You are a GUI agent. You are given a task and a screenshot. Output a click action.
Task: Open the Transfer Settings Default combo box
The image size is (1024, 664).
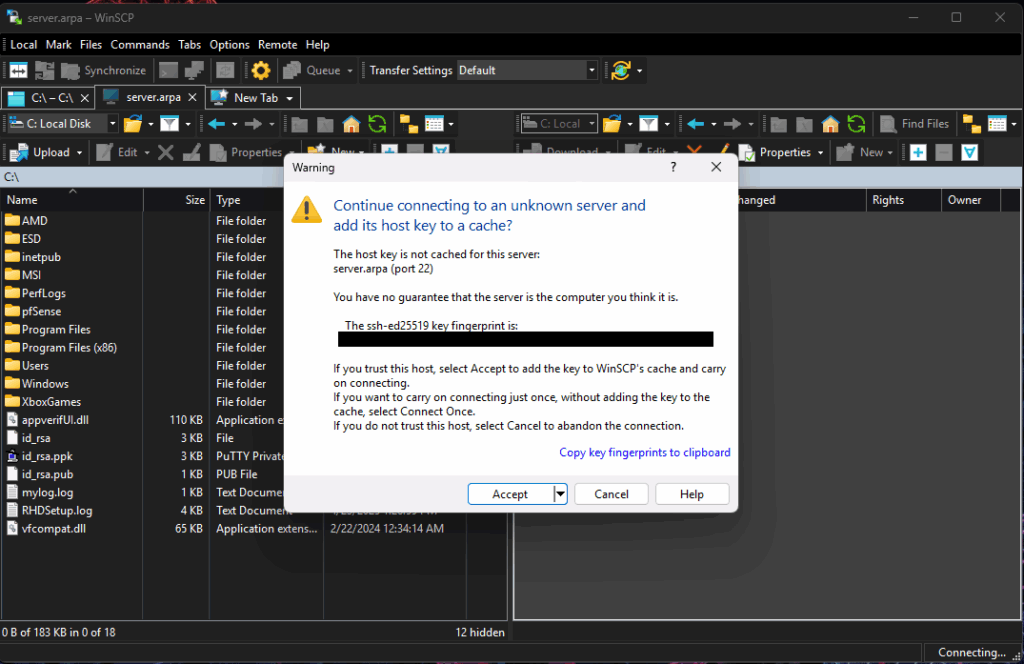pyautogui.click(x=526, y=70)
